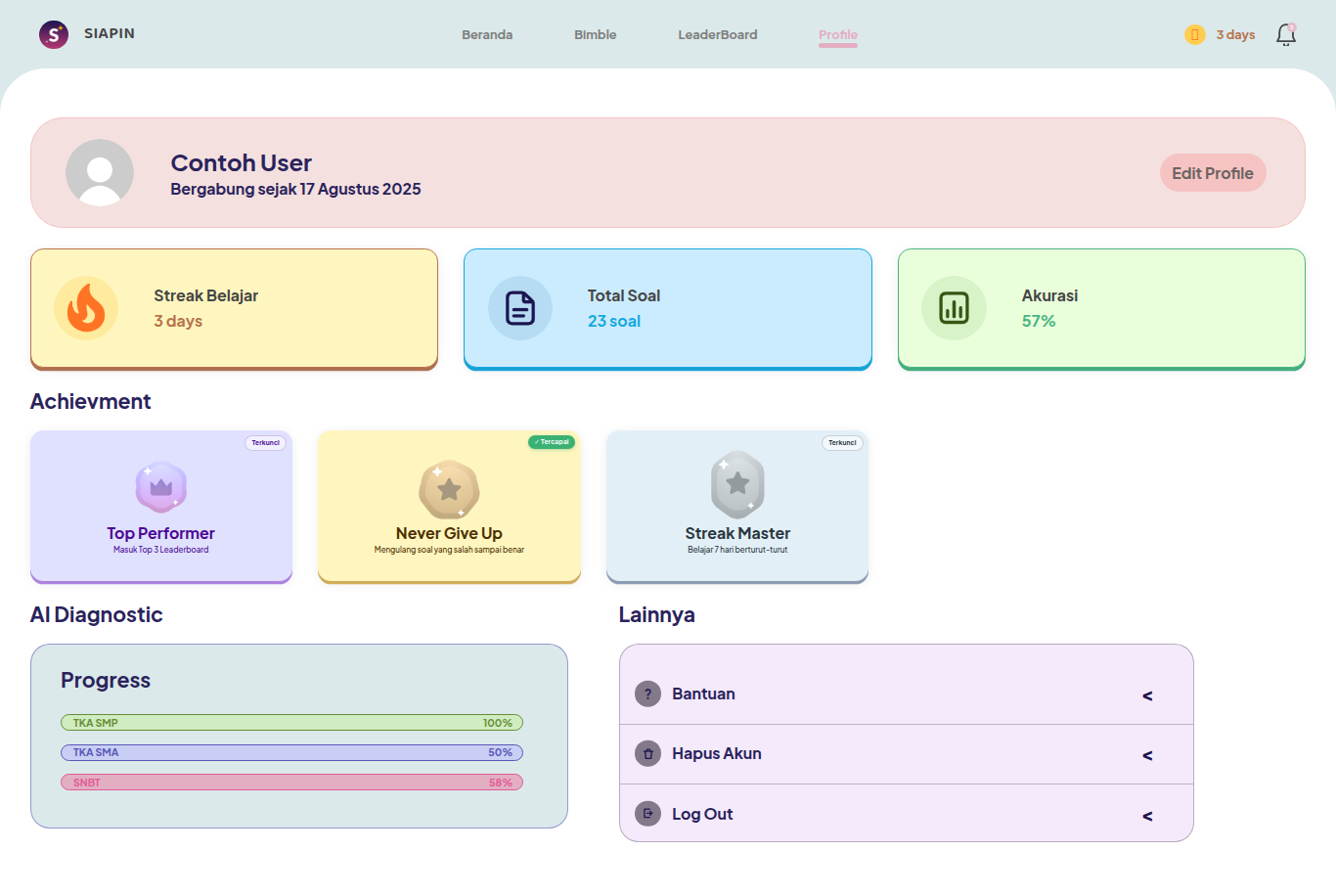Click the Akurasi bar chart icon
Image resolution: width=1336 pixels, height=896 pixels.
pyautogui.click(x=954, y=308)
